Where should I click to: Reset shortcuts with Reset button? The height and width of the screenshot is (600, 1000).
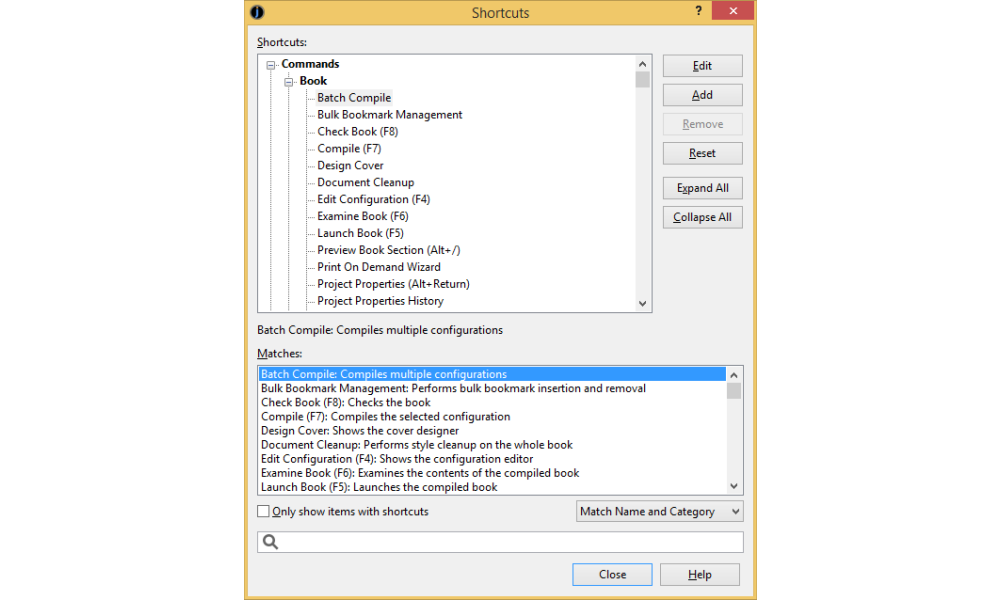[x=702, y=154]
